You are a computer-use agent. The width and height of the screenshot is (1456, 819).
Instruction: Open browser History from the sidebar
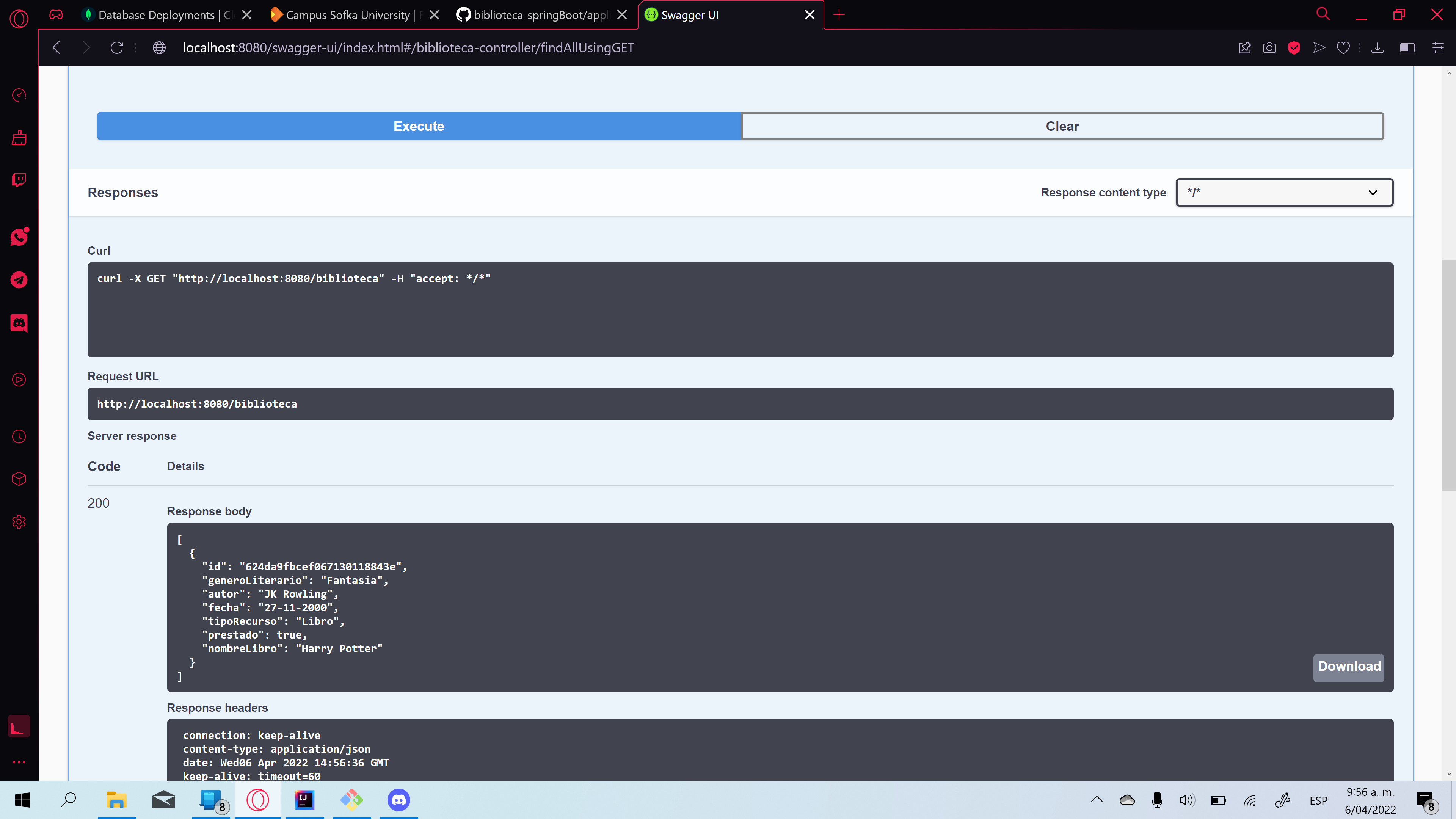[19, 436]
